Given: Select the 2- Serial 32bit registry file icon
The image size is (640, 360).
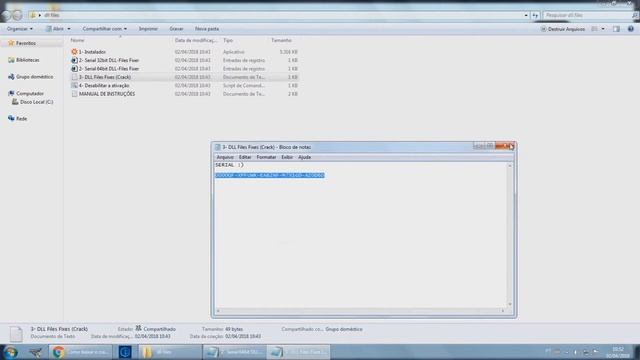Looking at the screenshot, I should [74, 60].
